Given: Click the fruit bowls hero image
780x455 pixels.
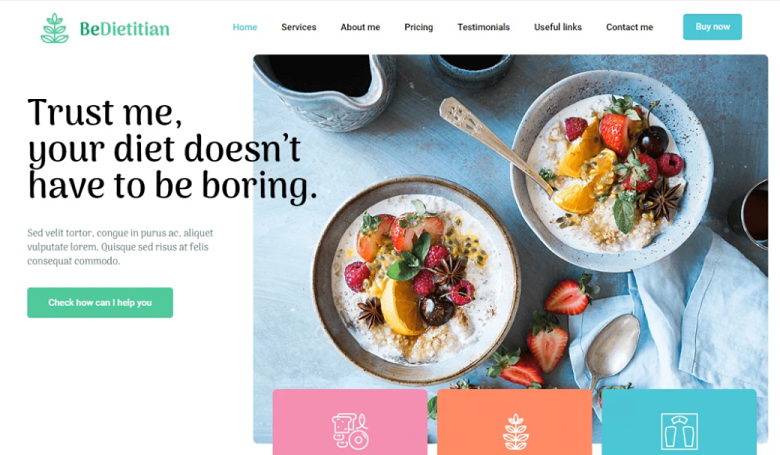Looking at the screenshot, I should point(510,224).
